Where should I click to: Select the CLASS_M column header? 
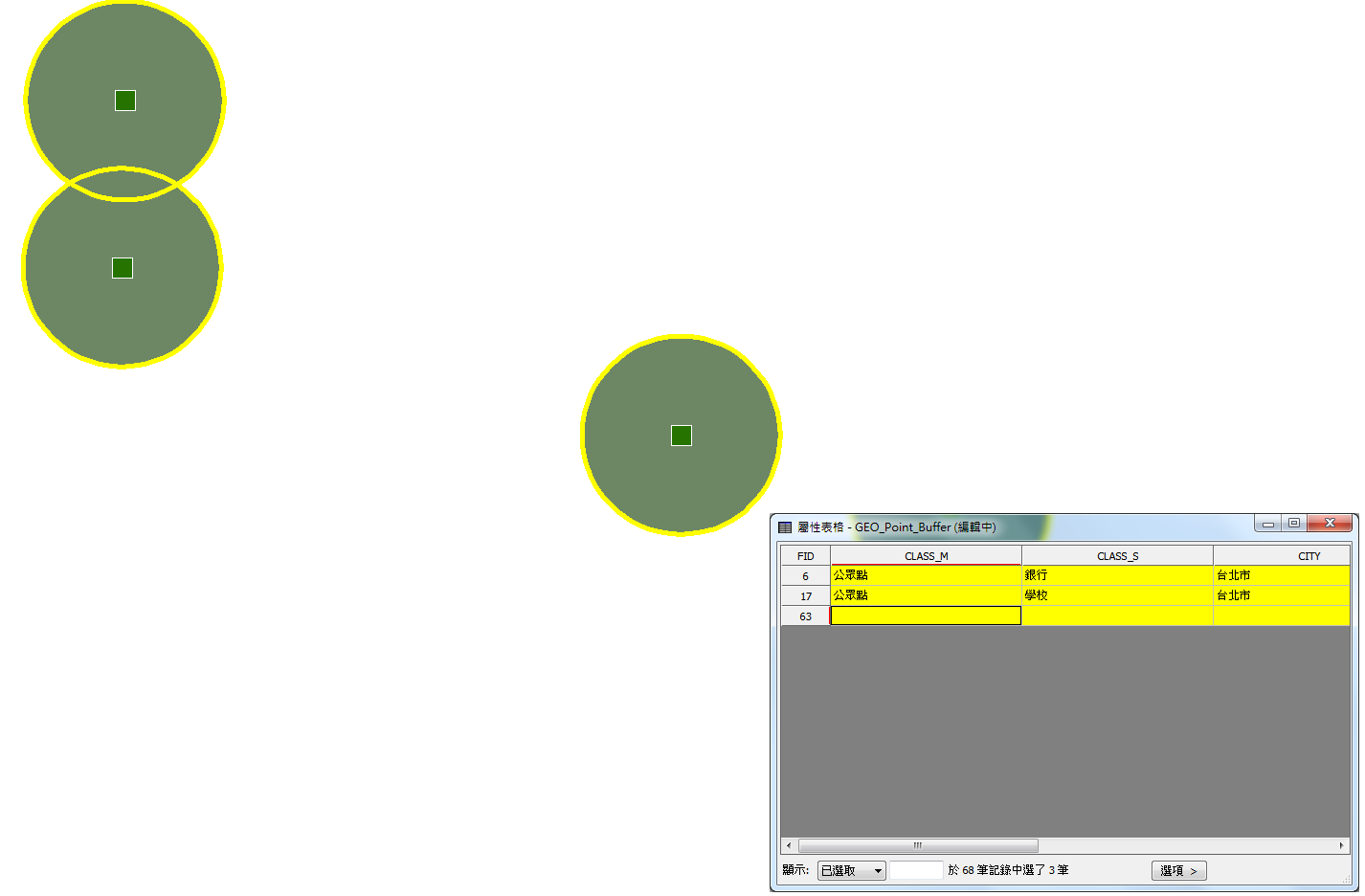926,556
